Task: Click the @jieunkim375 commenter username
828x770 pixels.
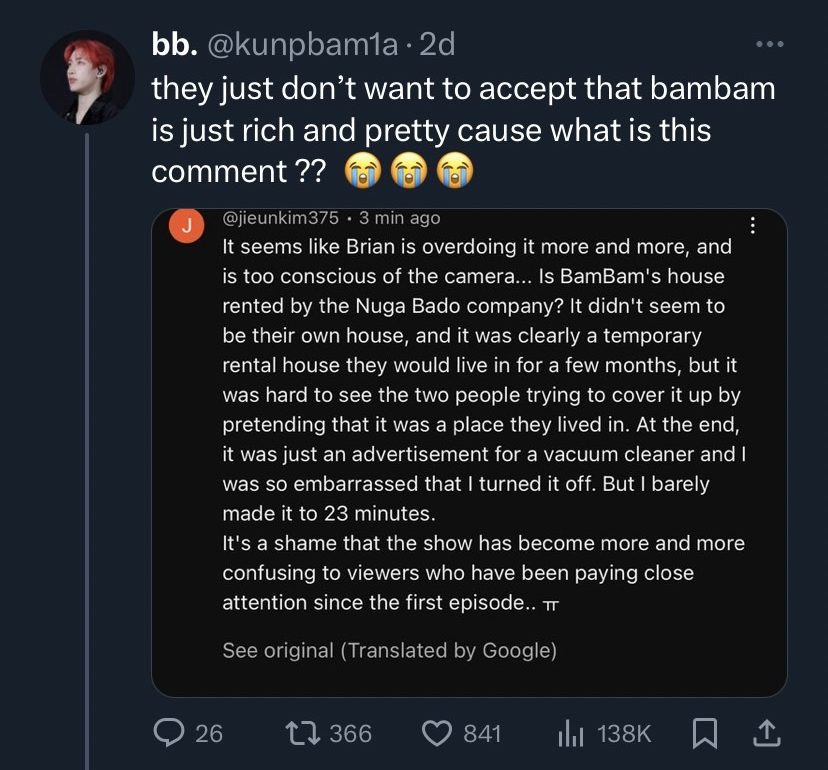Action: point(280,218)
